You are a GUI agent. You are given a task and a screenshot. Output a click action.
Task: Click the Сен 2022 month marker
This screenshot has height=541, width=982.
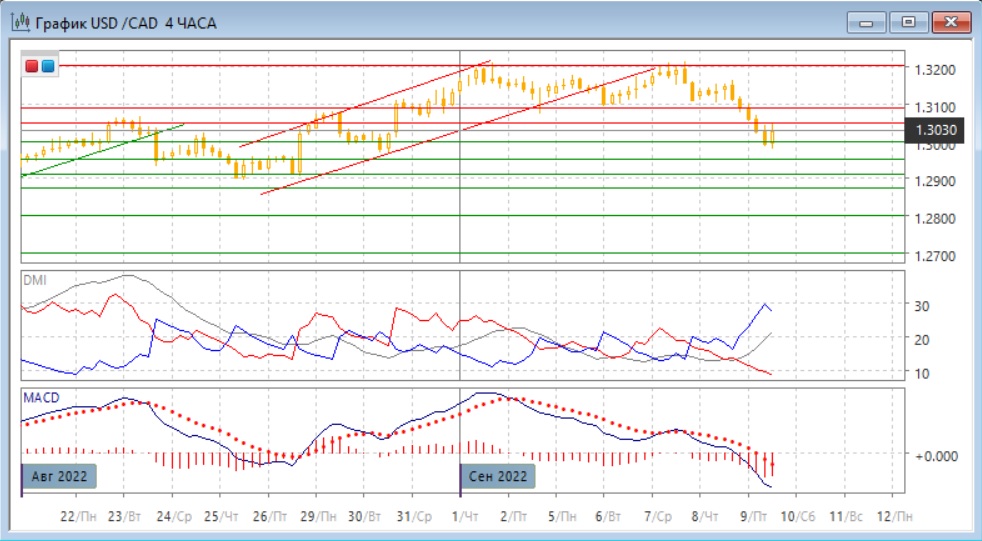(x=498, y=476)
